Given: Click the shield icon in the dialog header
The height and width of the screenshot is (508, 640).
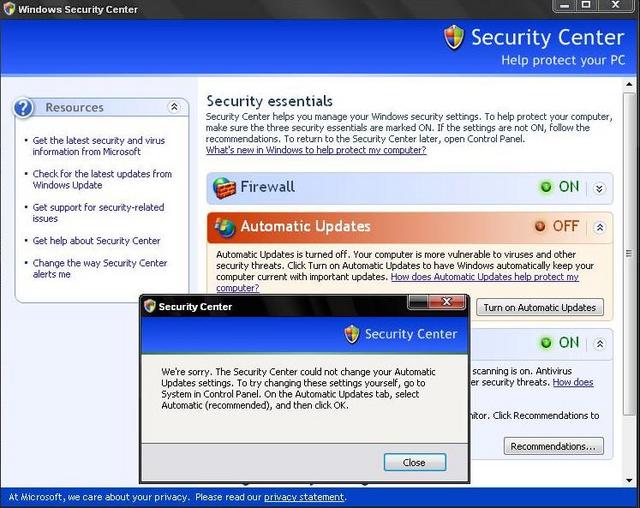Looking at the screenshot, I should click(x=351, y=334).
